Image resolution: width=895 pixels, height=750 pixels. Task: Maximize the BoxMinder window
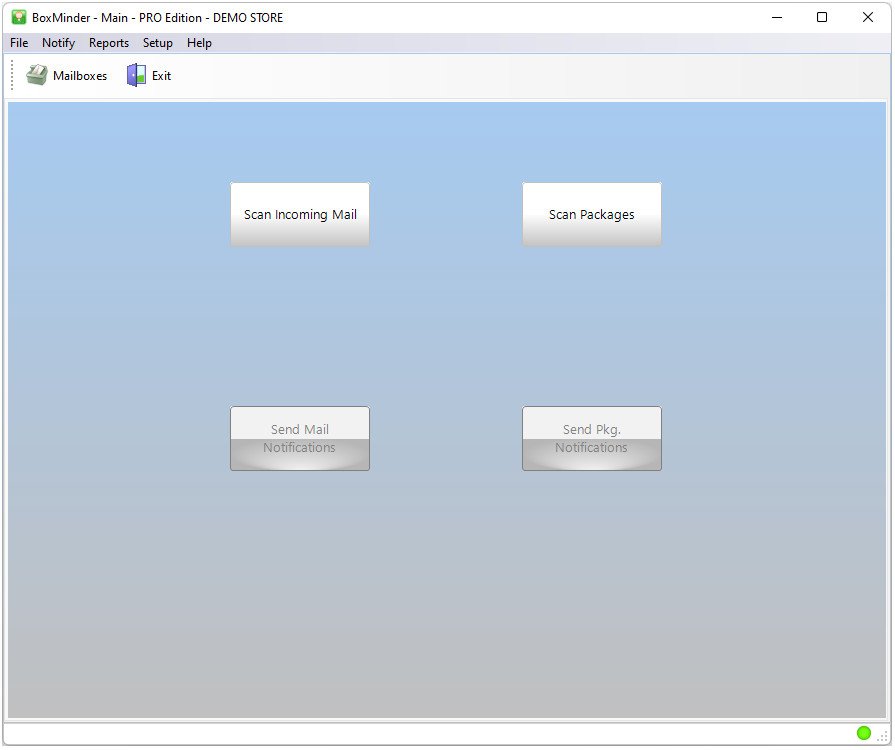822,17
